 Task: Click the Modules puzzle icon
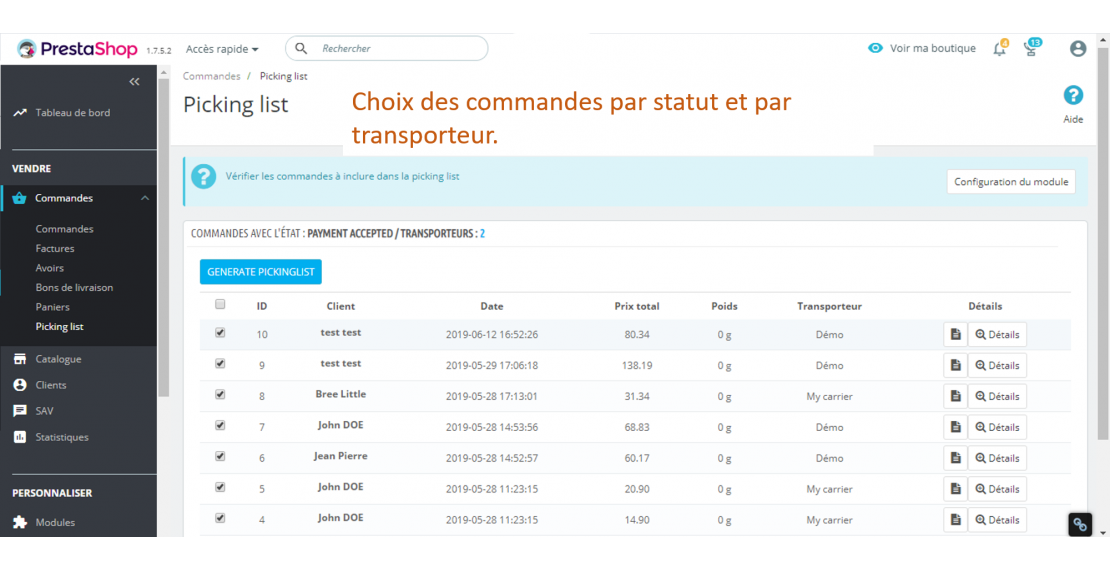(x=20, y=523)
